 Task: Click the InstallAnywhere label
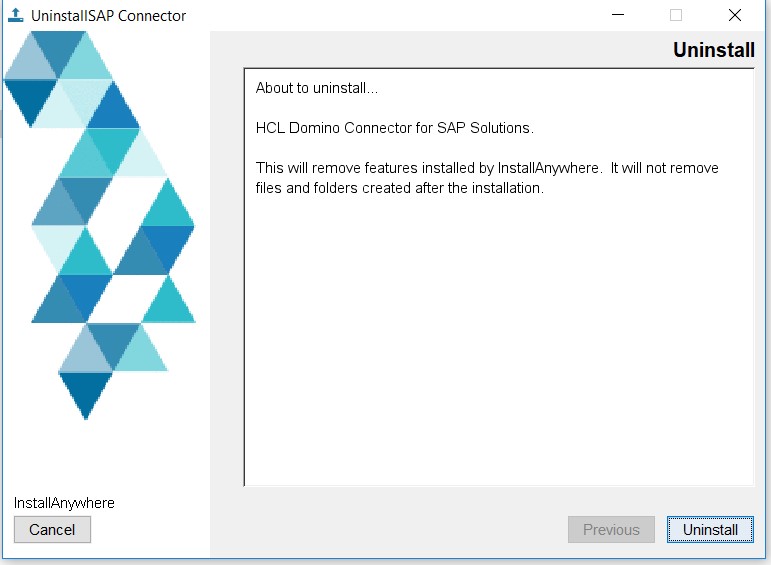point(64,503)
